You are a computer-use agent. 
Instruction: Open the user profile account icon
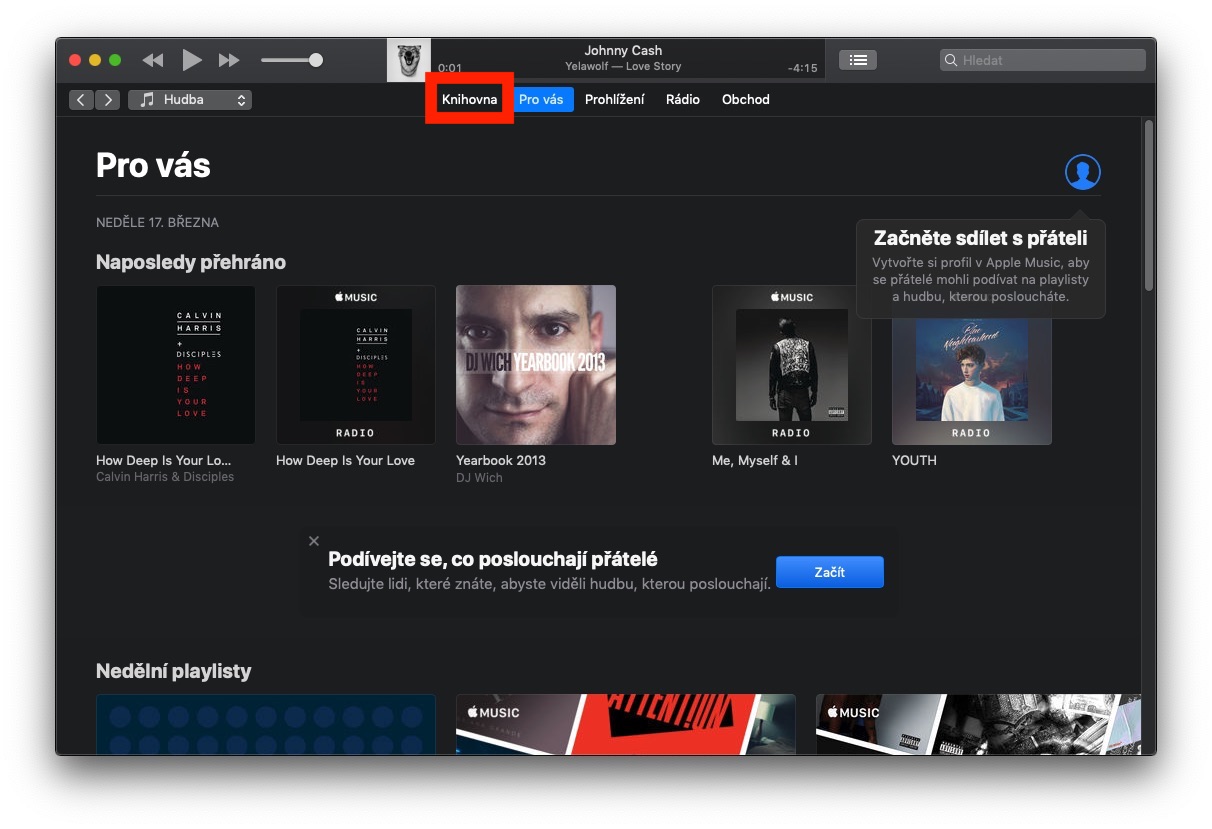click(1083, 172)
